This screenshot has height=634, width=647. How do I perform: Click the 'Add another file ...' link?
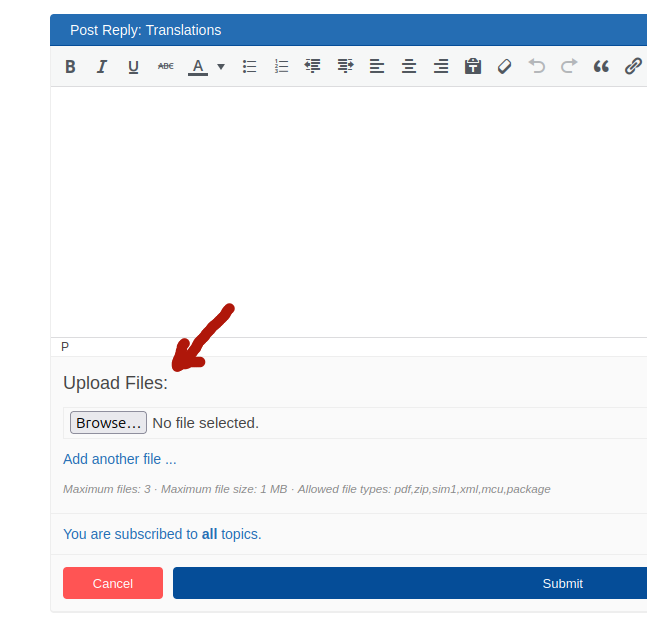120,460
